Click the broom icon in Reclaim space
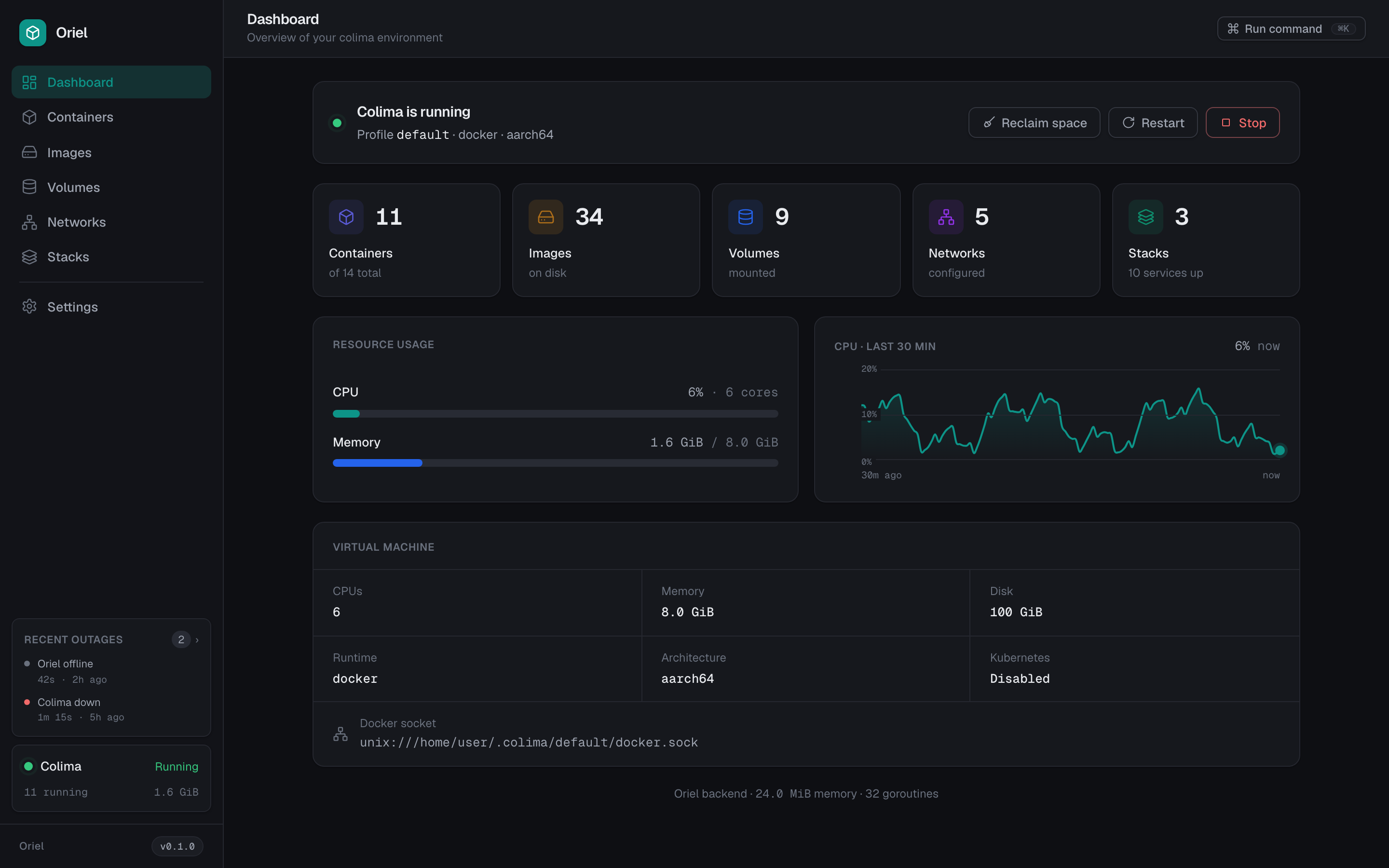This screenshot has width=1389, height=868. pos(989,122)
